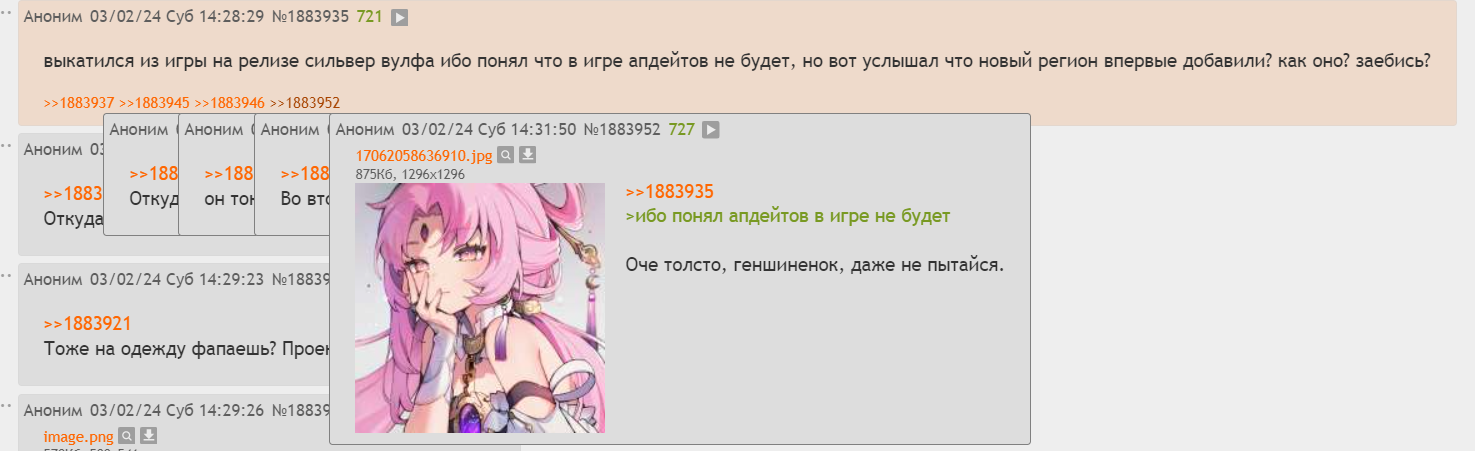Open reply link >>1883946
This screenshot has width=1475, height=451.
[229, 102]
